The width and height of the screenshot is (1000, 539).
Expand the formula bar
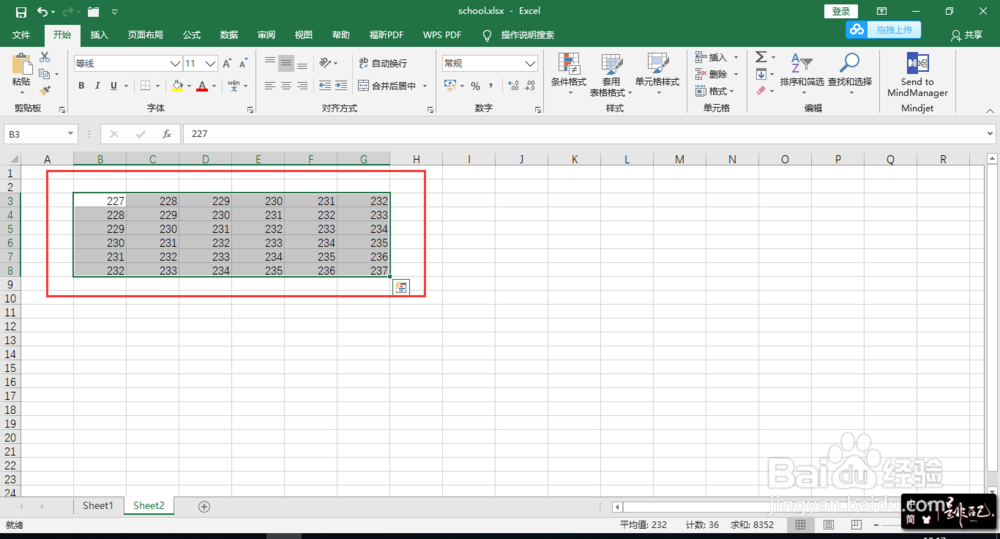(990, 134)
